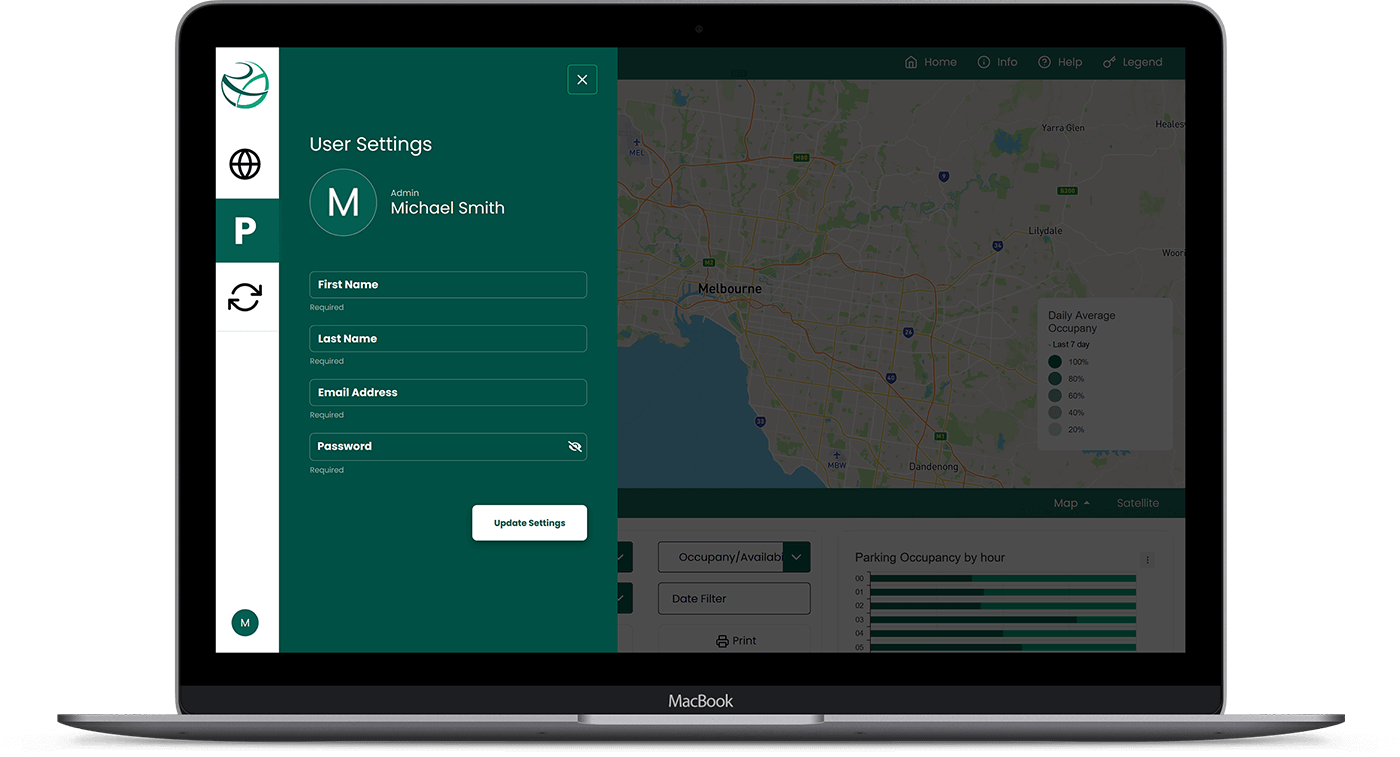Select the Parking P sidebar icon
This screenshot has height=757, width=1400.
[246, 231]
